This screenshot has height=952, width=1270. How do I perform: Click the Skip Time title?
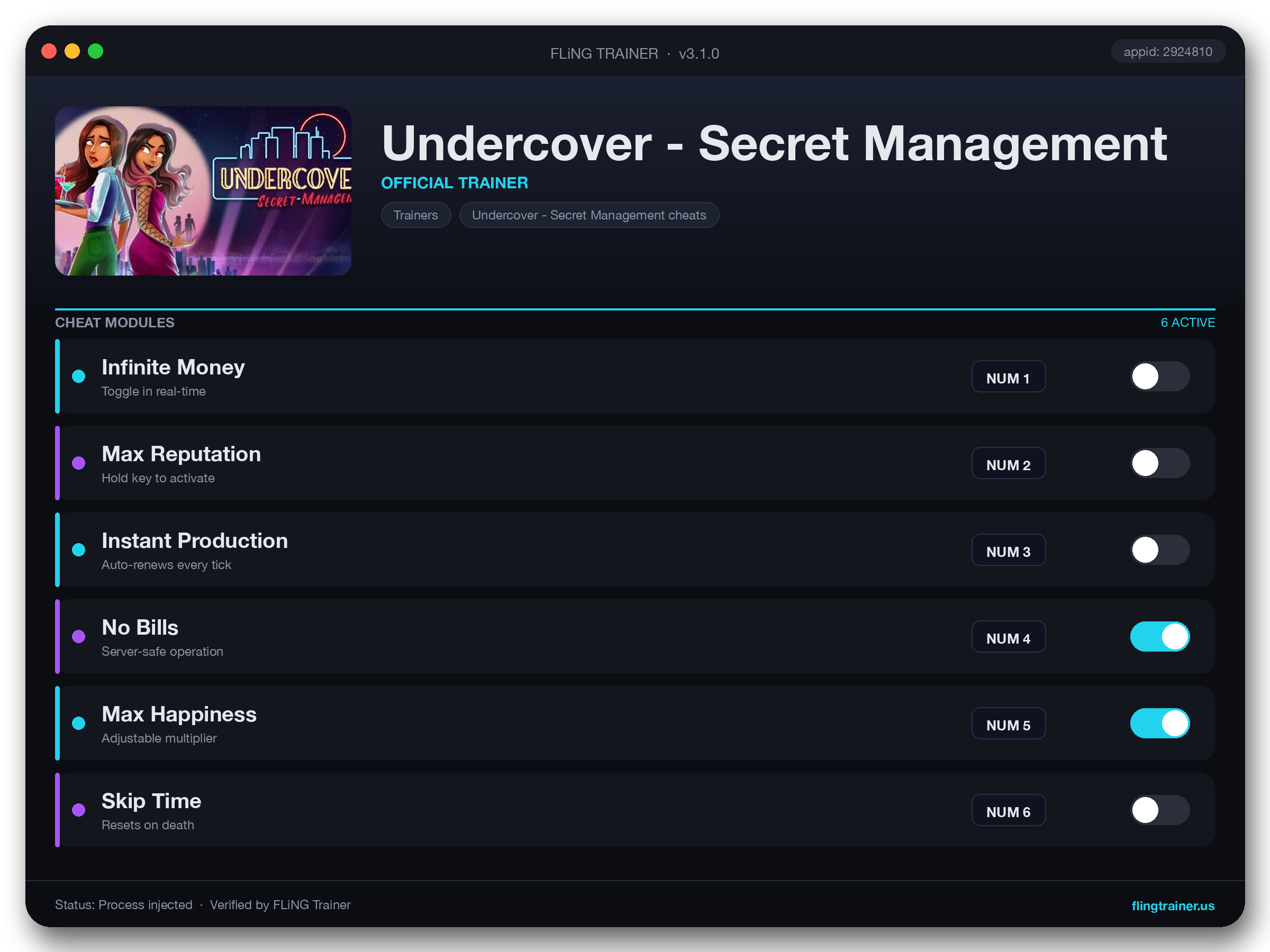(151, 801)
